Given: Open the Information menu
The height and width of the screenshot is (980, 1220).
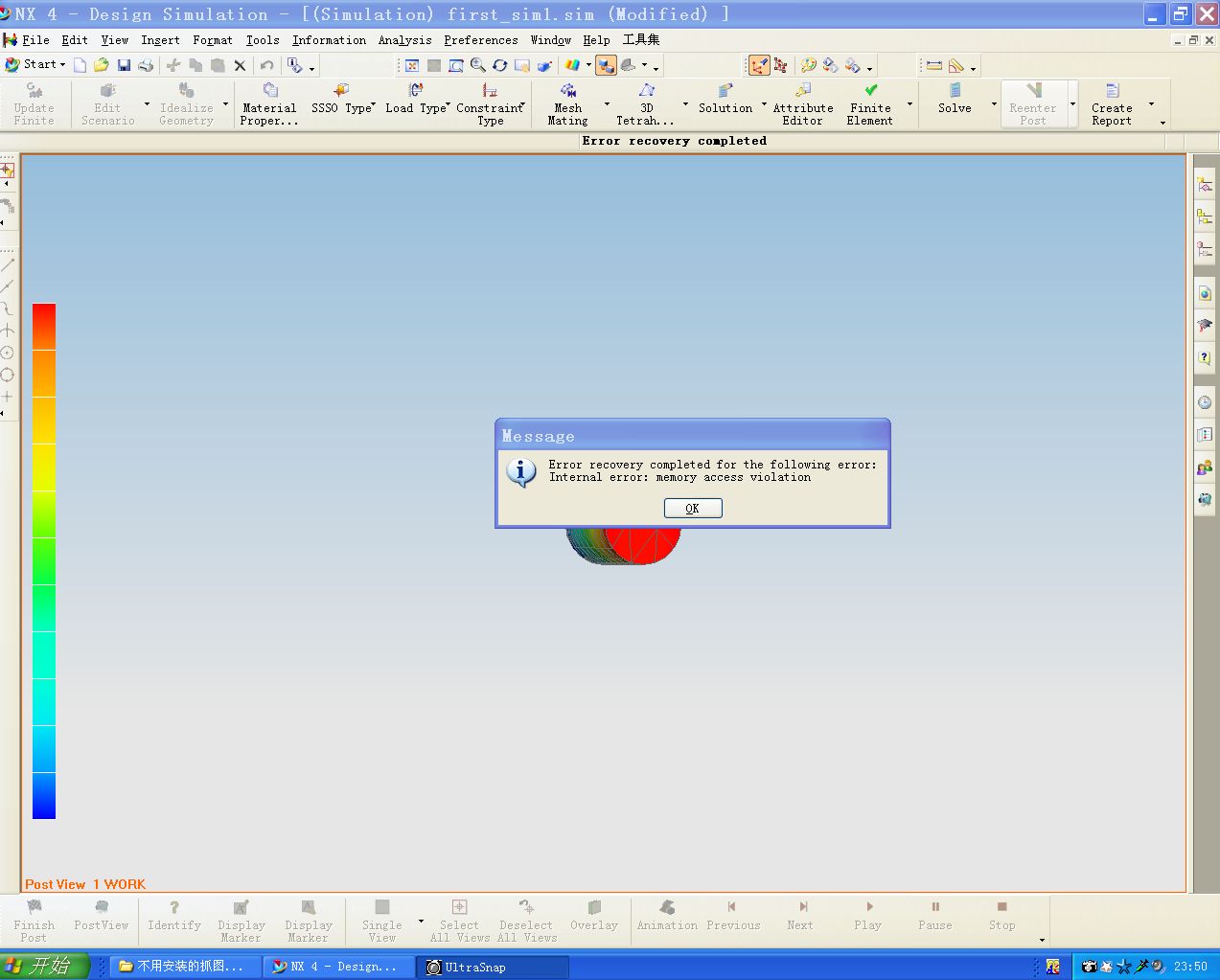Looking at the screenshot, I should coord(329,40).
